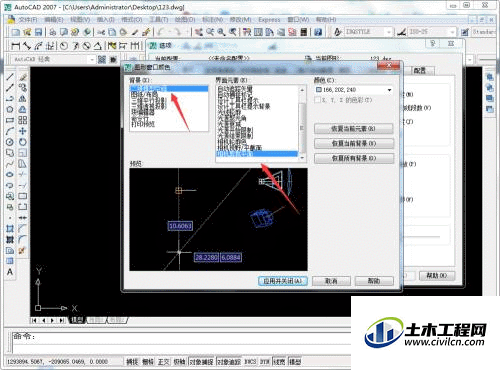Open the 166,202,240 color picker

click(x=353, y=90)
